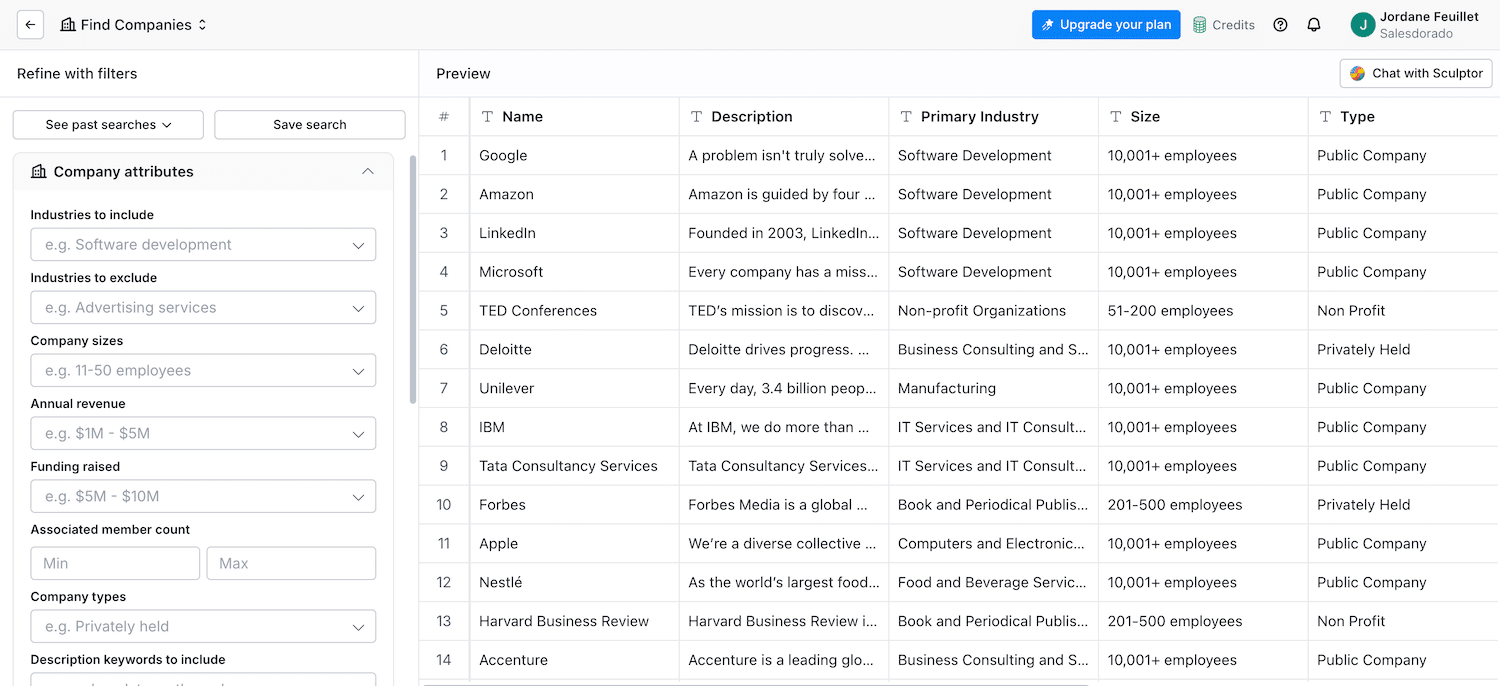The height and width of the screenshot is (686, 1500).
Task: Click the Credits coin stack icon
Action: click(1200, 25)
